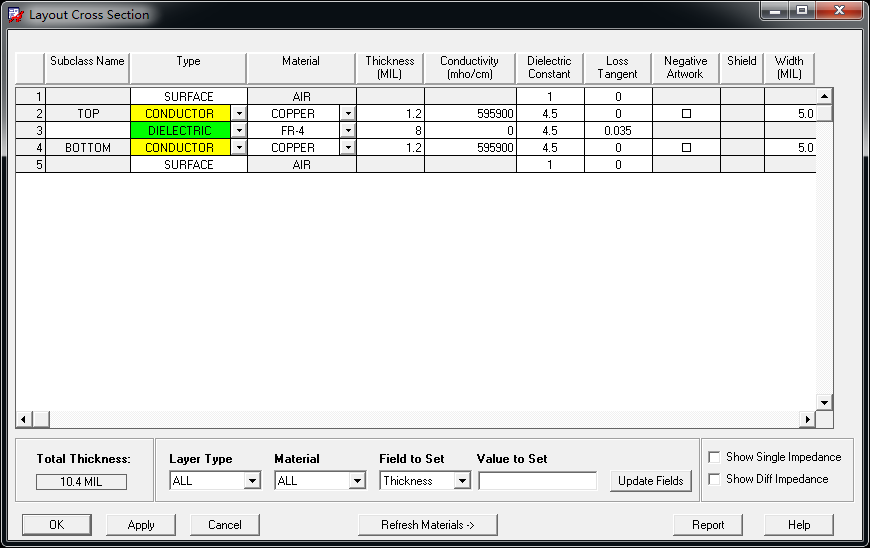The image size is (870, 548).
Task: Toggle Negative Artwork for TOP layer
Action: pos(686,114)
